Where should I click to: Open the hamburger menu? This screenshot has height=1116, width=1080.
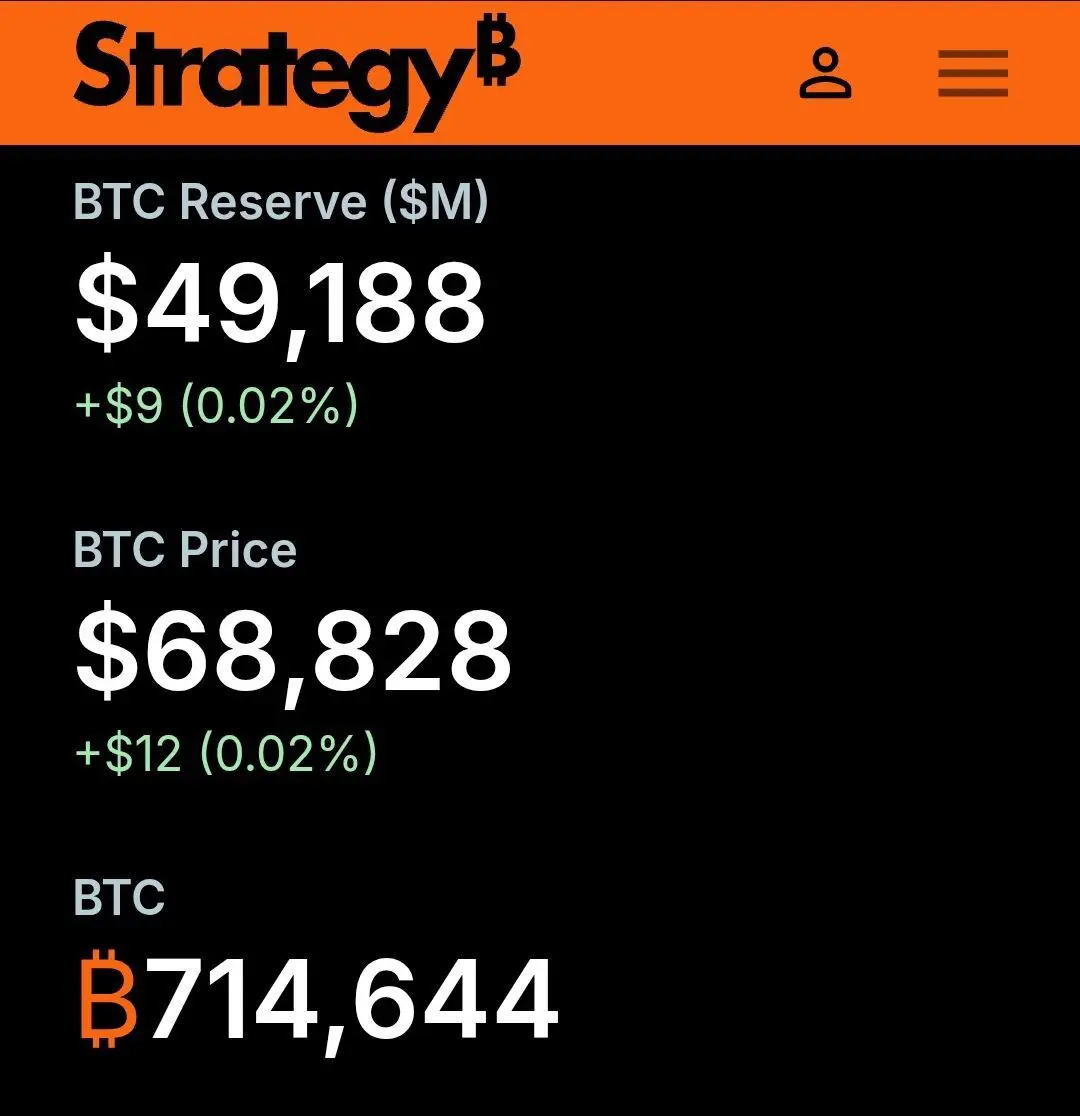click(972, 73)
